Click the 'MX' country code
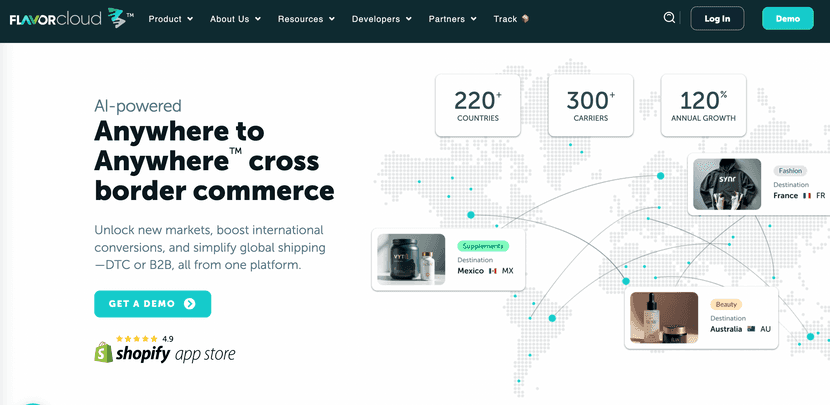This screenshot has height=405, width=830. pos(508,271)
